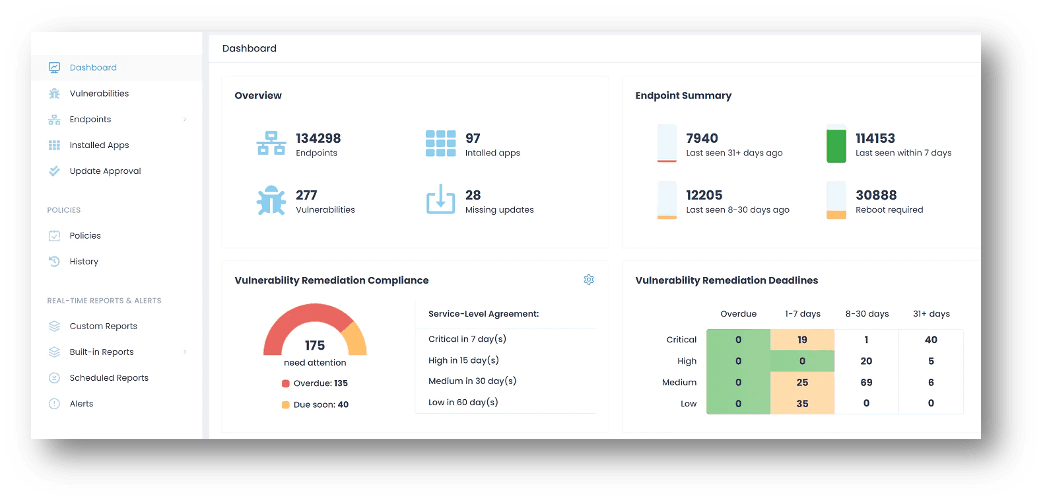This screenshot has height=502, width=1044.
Task: Click the Update Approval checkmark icon
Action: pyautogui.click(x=54, y=171)
